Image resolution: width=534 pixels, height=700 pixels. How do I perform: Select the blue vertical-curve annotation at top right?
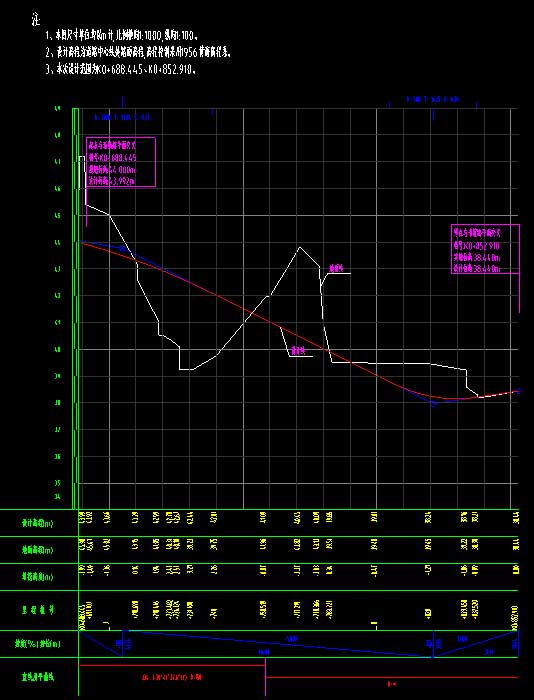click(x=432, y=99)
